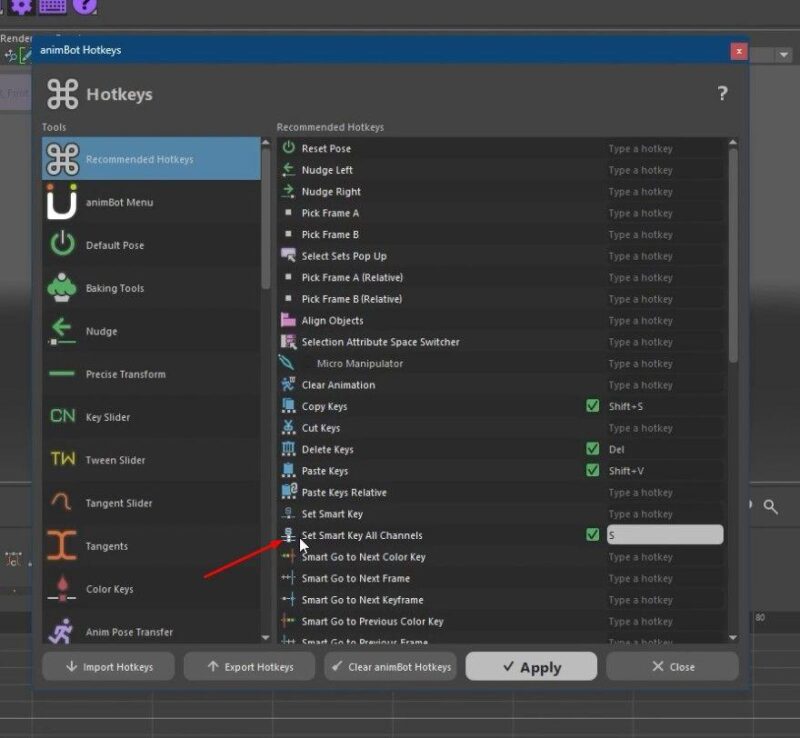The width and height of the screenshot is (800, 738).
Task: Uncheck the Copy Keys hotkey checkbox
Action: pos(593,406)
